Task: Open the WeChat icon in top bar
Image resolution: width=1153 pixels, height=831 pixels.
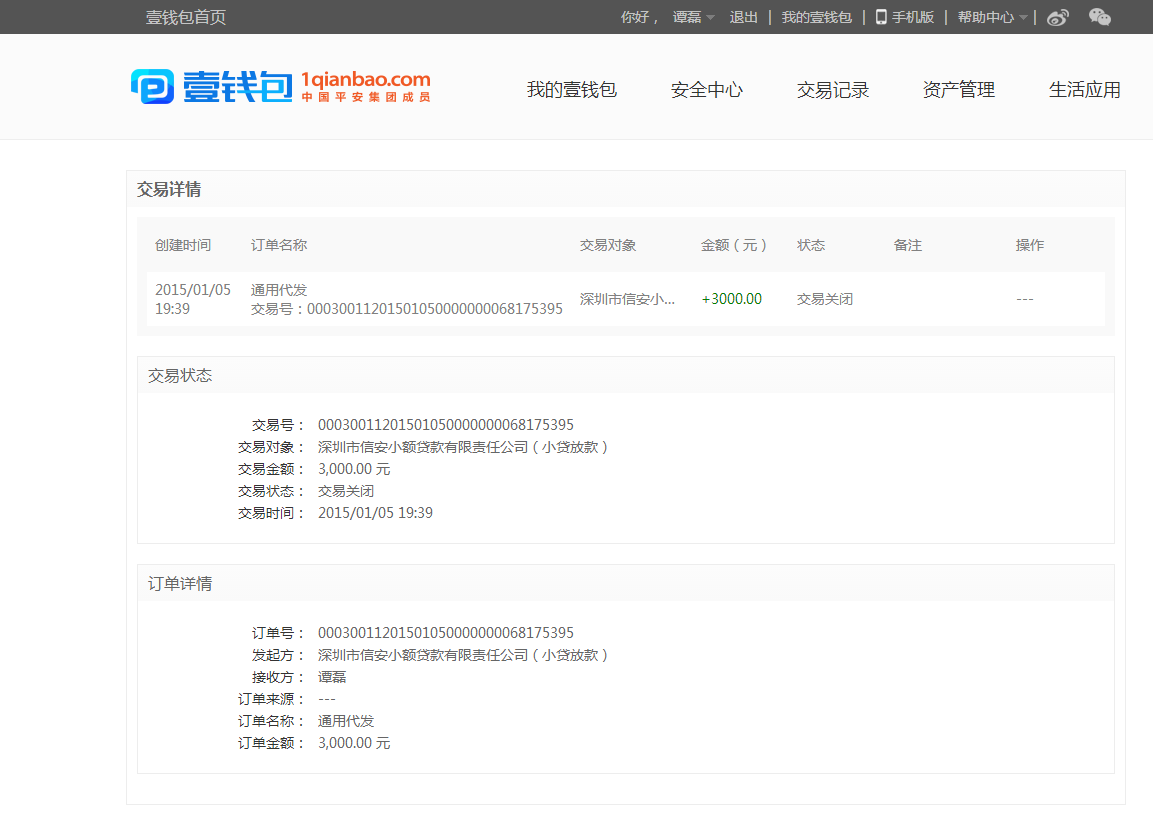Action: coord(1099,16)
